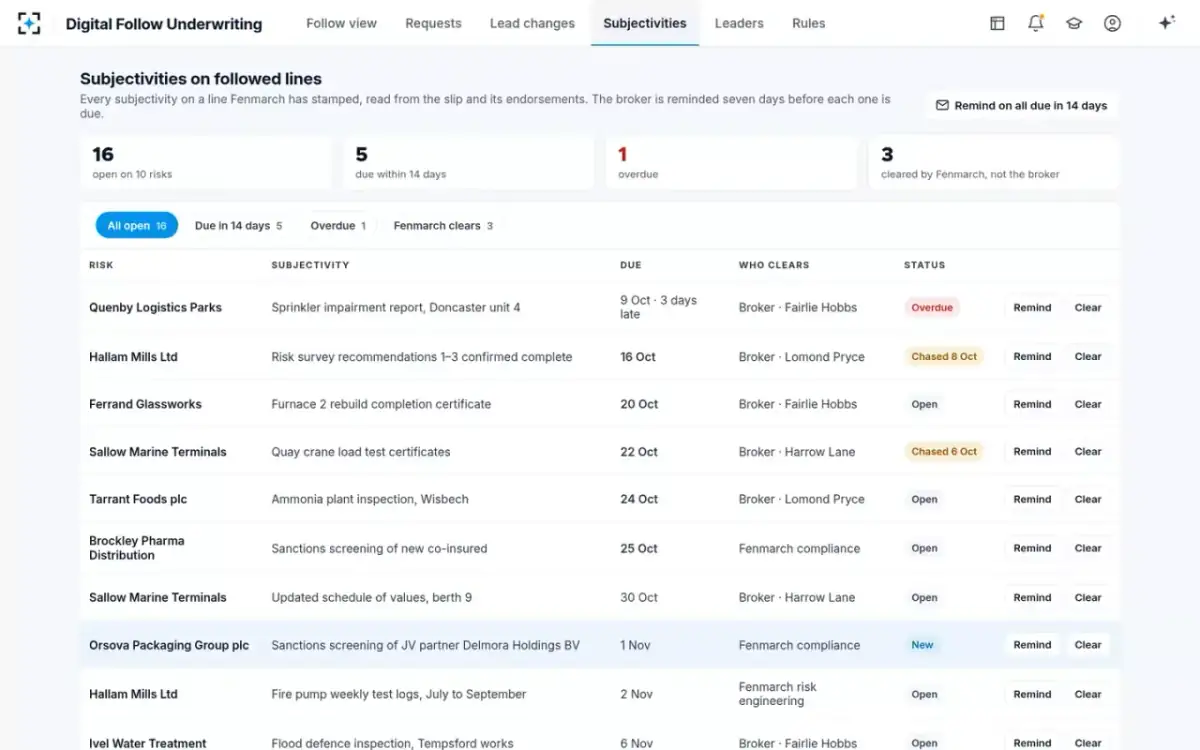Viewport: 1200px width, 750px height.
Task: Click the Overdue status badge
Action: click(932, 308)
